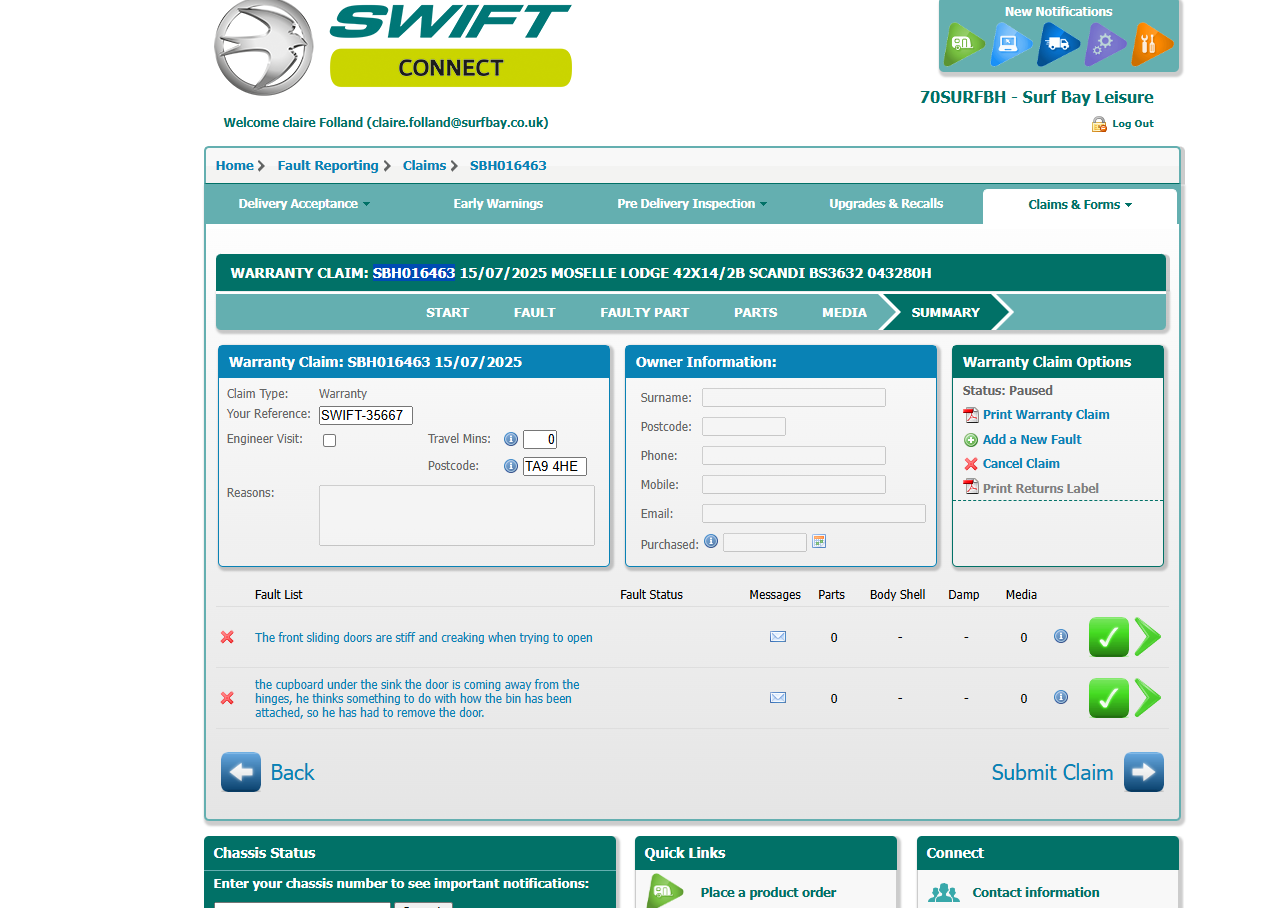Click the PDF icon beside Print Returns Label
Screen dimensions: 1287x908
(970, 487)
